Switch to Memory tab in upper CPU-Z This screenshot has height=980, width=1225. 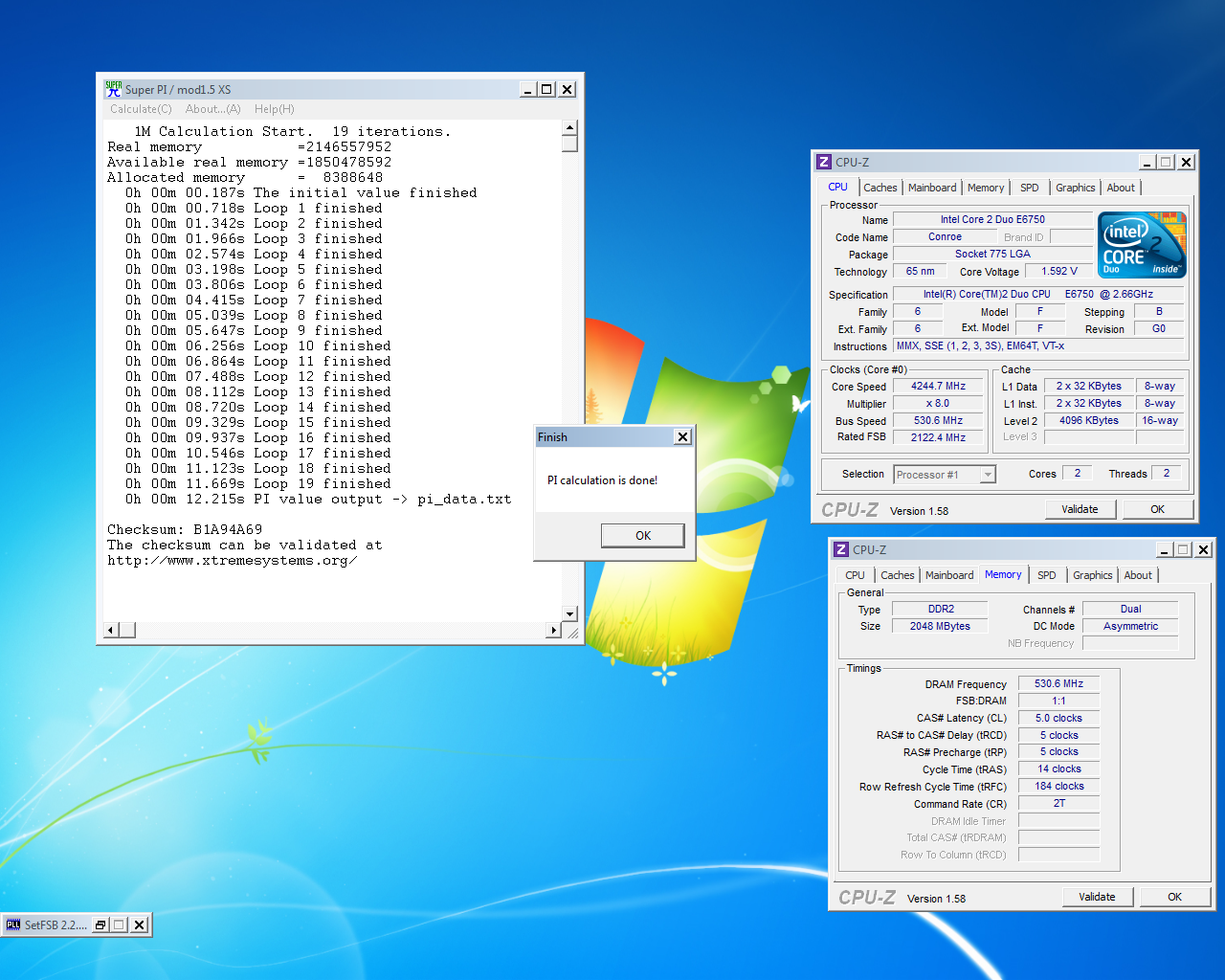click(x=986, y=188)
